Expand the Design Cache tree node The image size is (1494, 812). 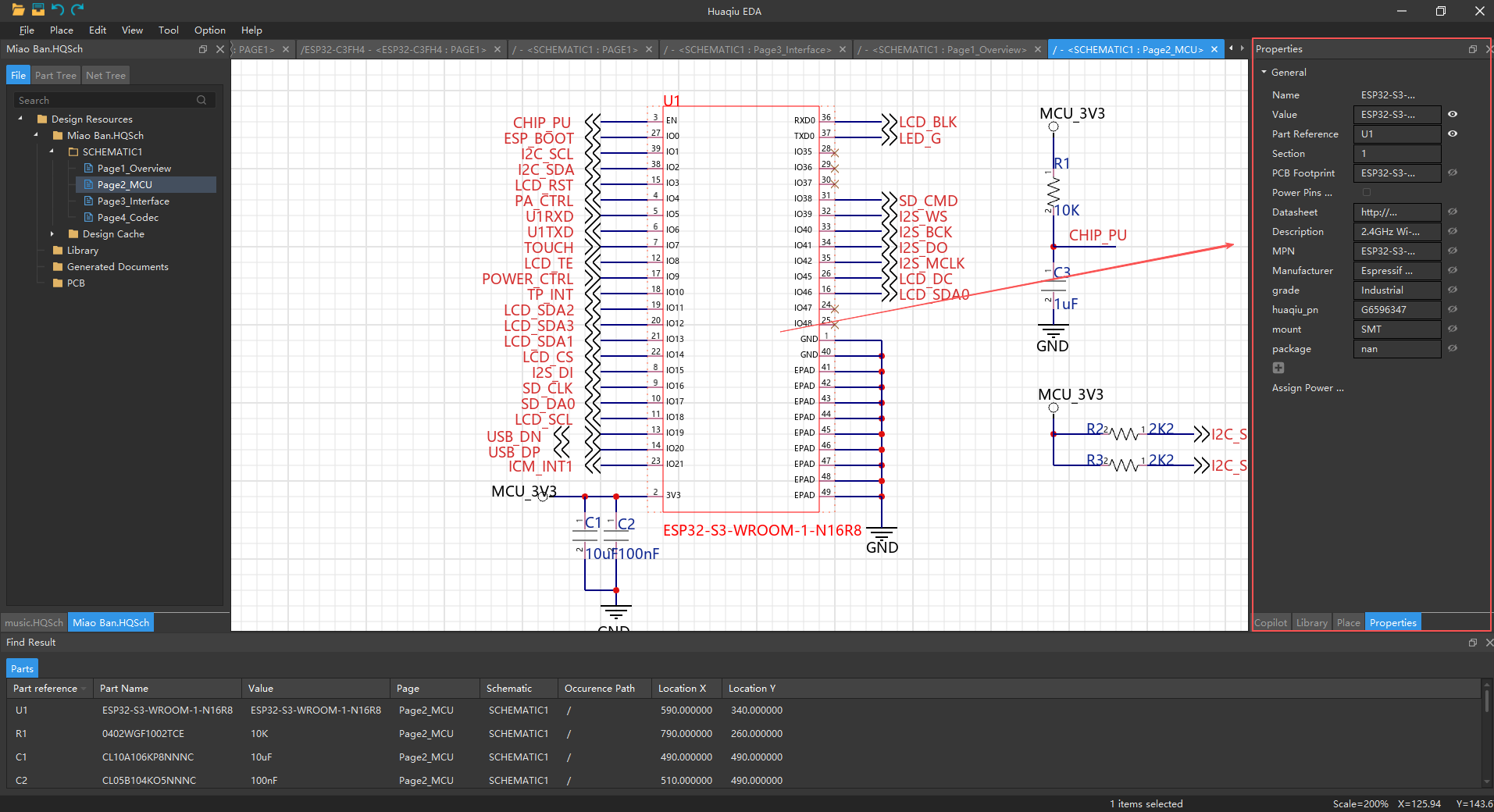point(52,233)
